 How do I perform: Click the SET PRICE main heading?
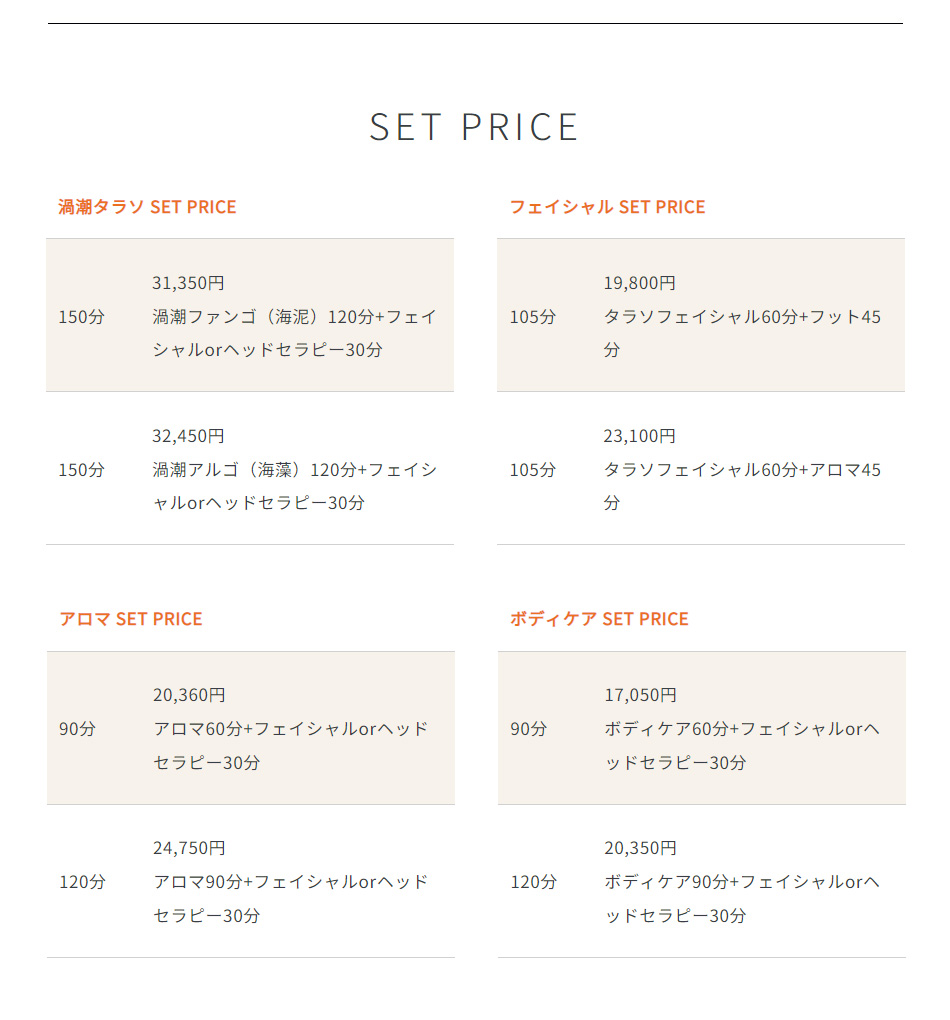474,127
